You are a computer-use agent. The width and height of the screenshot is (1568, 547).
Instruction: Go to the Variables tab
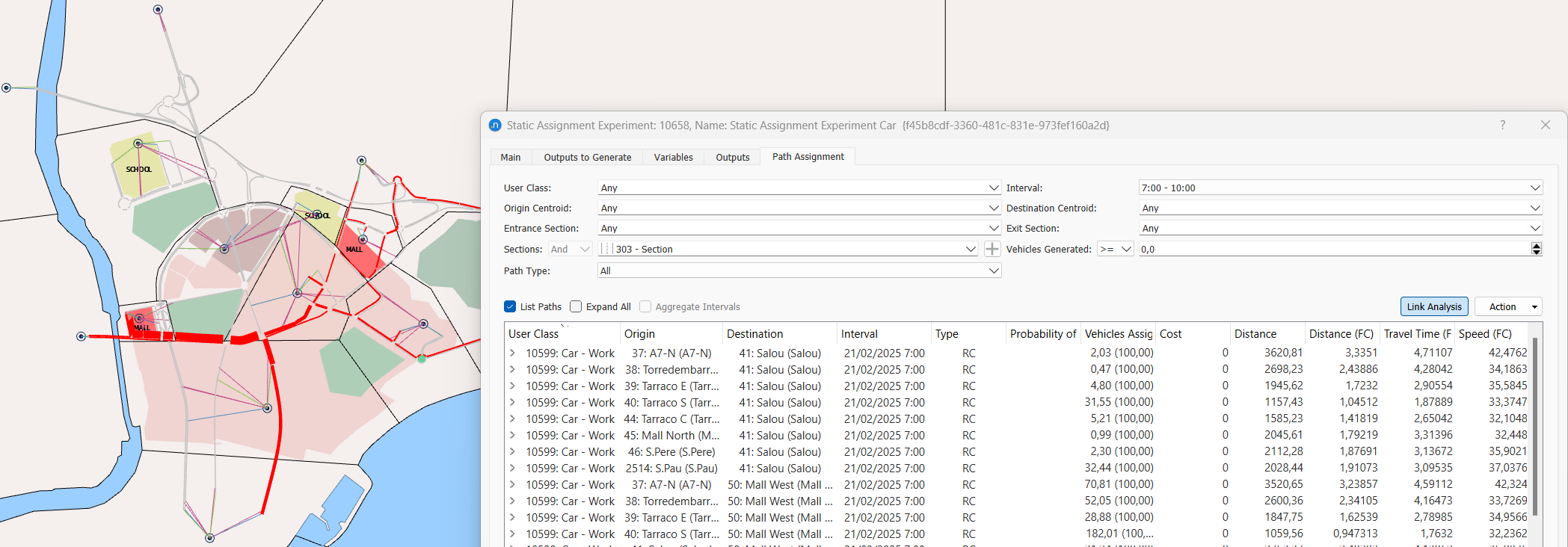[x=673, y=157]
